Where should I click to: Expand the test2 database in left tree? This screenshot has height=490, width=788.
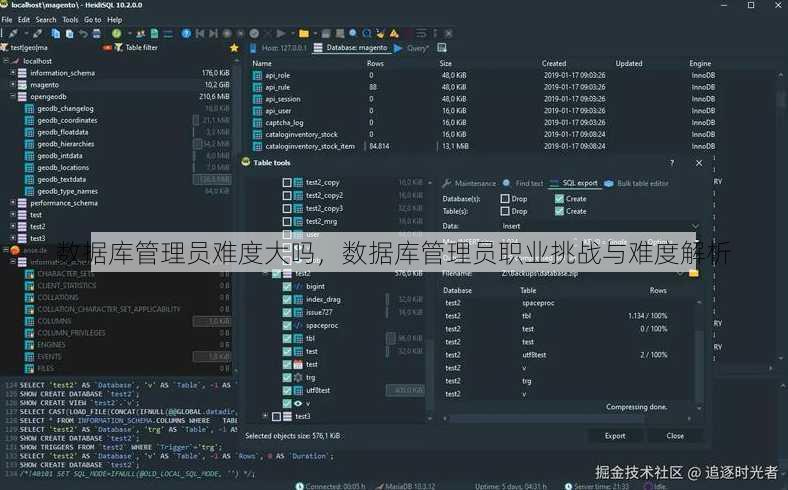[x=13, y=227]
